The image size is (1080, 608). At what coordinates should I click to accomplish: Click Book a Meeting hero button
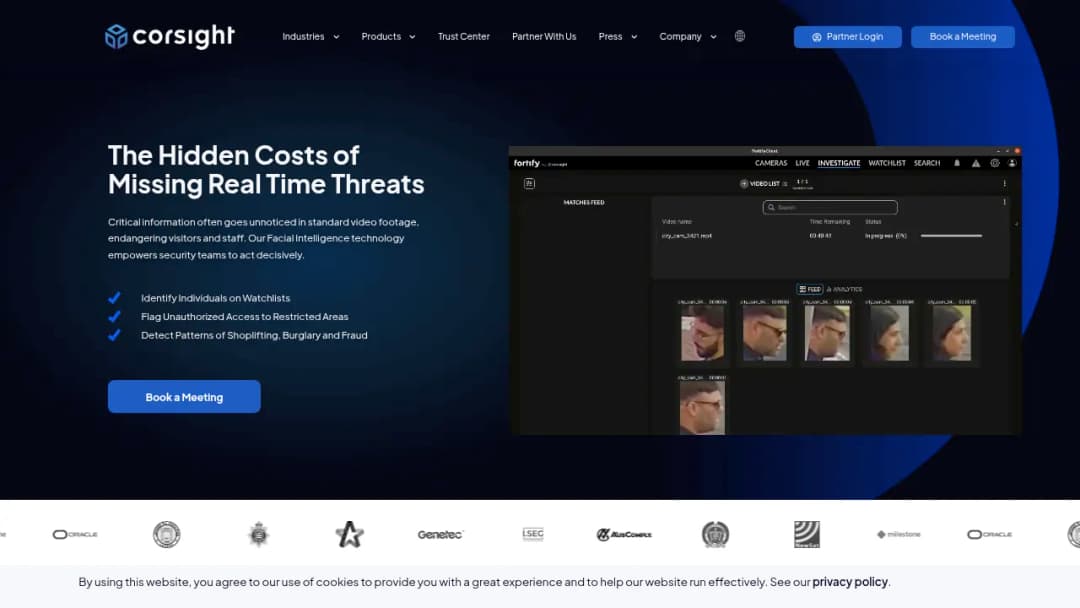coord(184,397)
